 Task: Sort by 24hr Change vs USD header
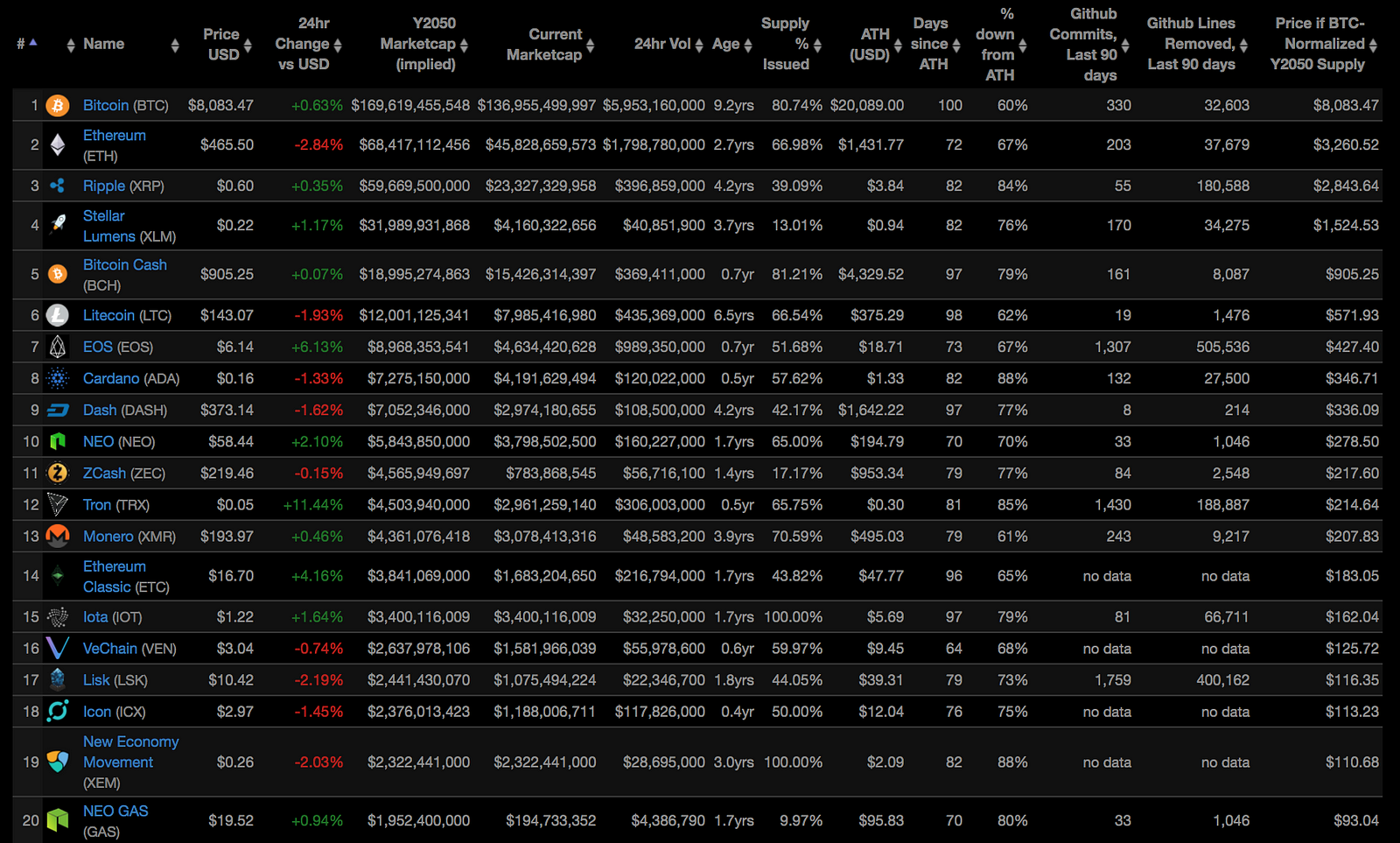(308, 44)
